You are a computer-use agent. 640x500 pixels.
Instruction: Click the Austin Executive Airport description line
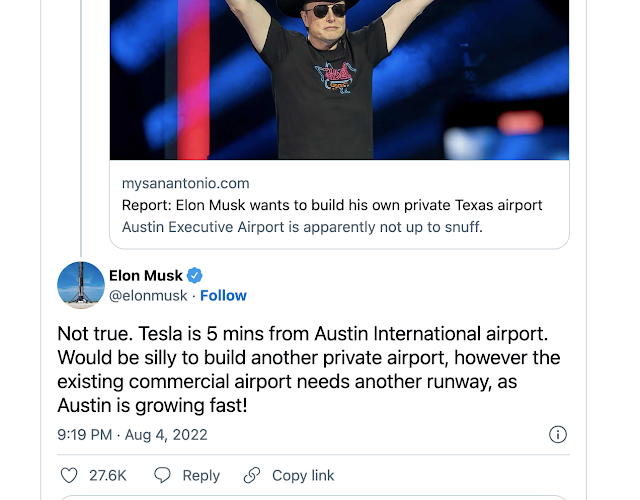click(x=302, y=227)
